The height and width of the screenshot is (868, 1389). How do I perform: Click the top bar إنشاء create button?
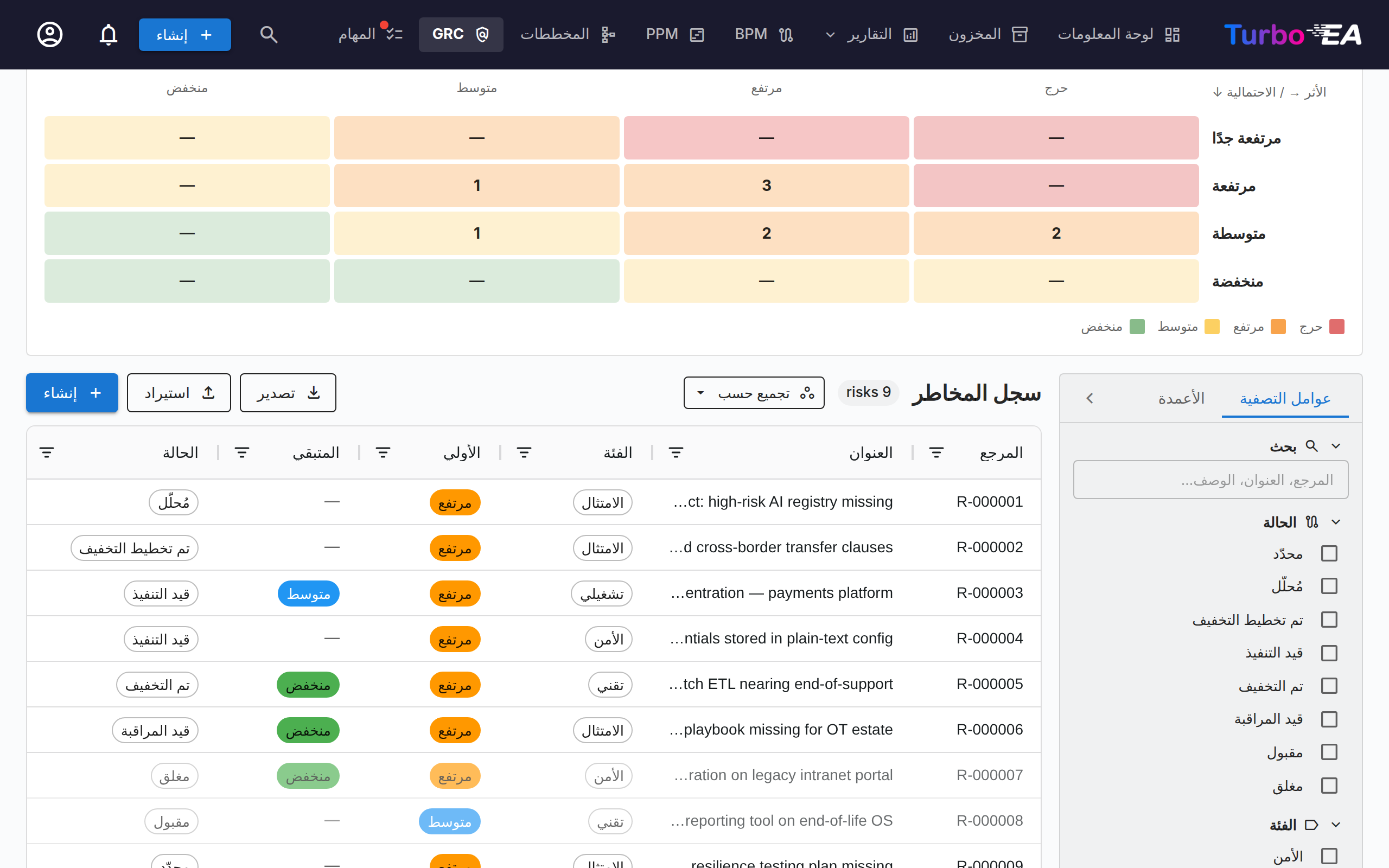coord(185,34)
